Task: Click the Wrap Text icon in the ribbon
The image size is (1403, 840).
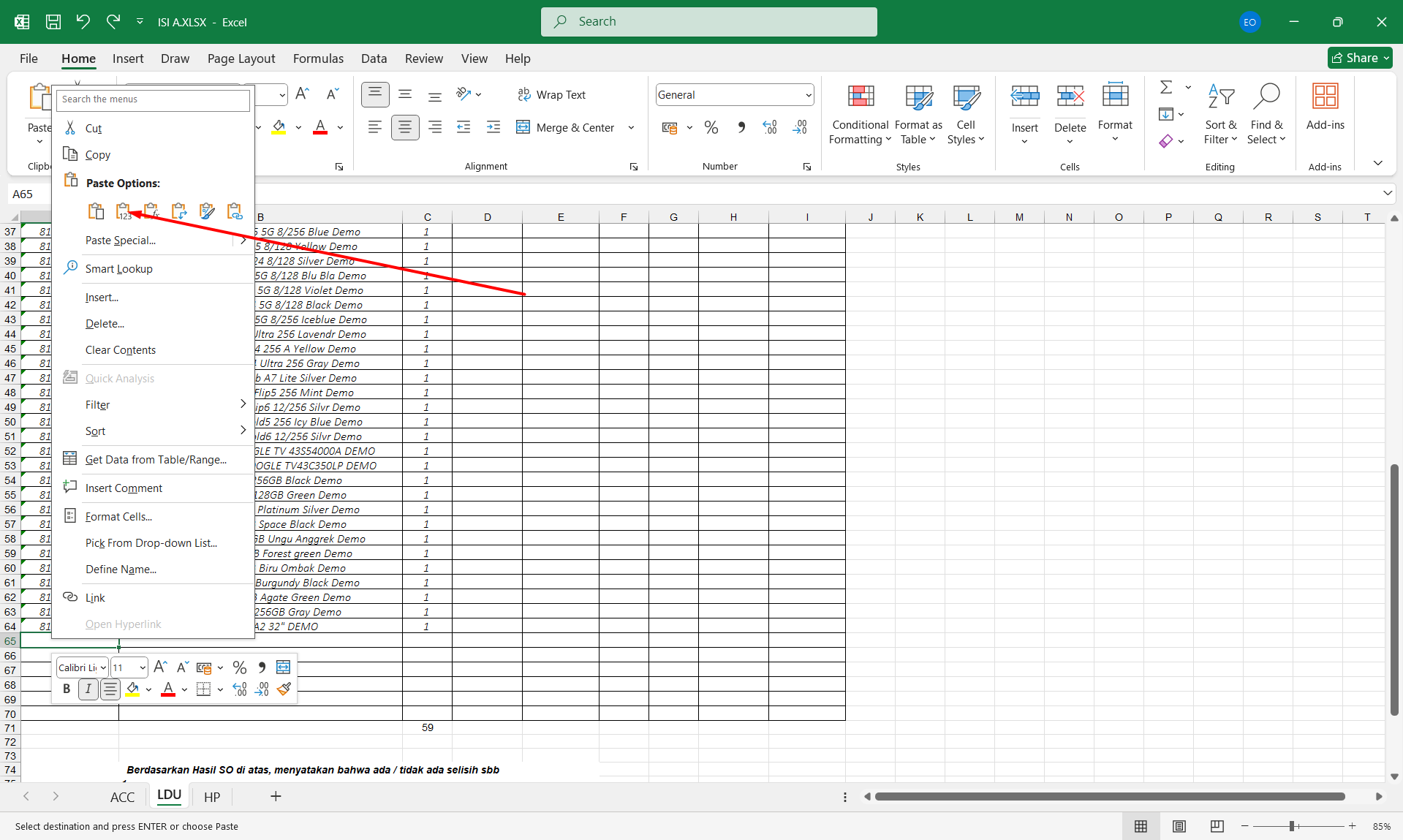Action: [523, 95]
